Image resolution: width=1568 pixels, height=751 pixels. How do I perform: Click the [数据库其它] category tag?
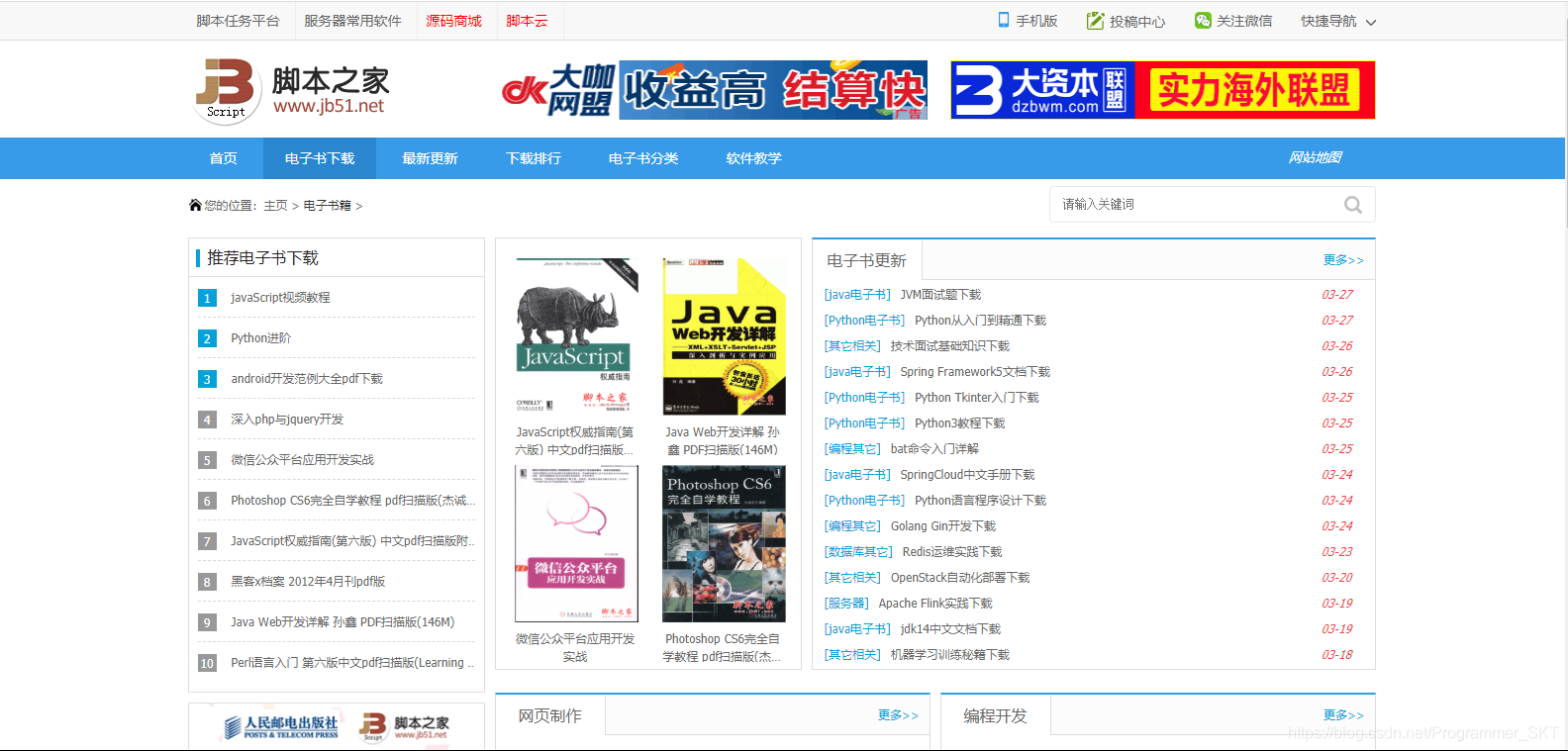858,552
